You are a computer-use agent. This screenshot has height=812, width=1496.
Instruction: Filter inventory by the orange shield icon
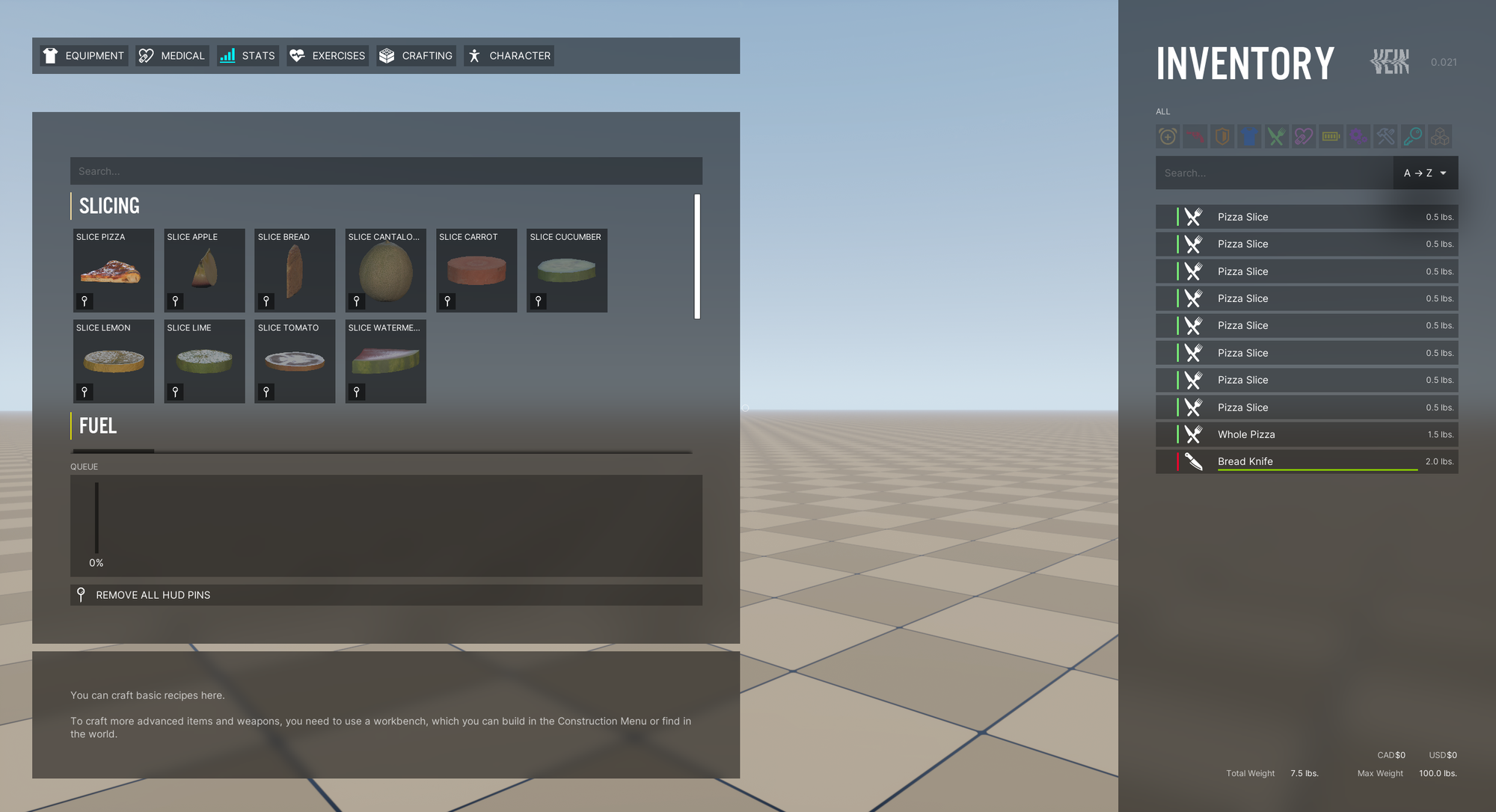pos(1222,137)
